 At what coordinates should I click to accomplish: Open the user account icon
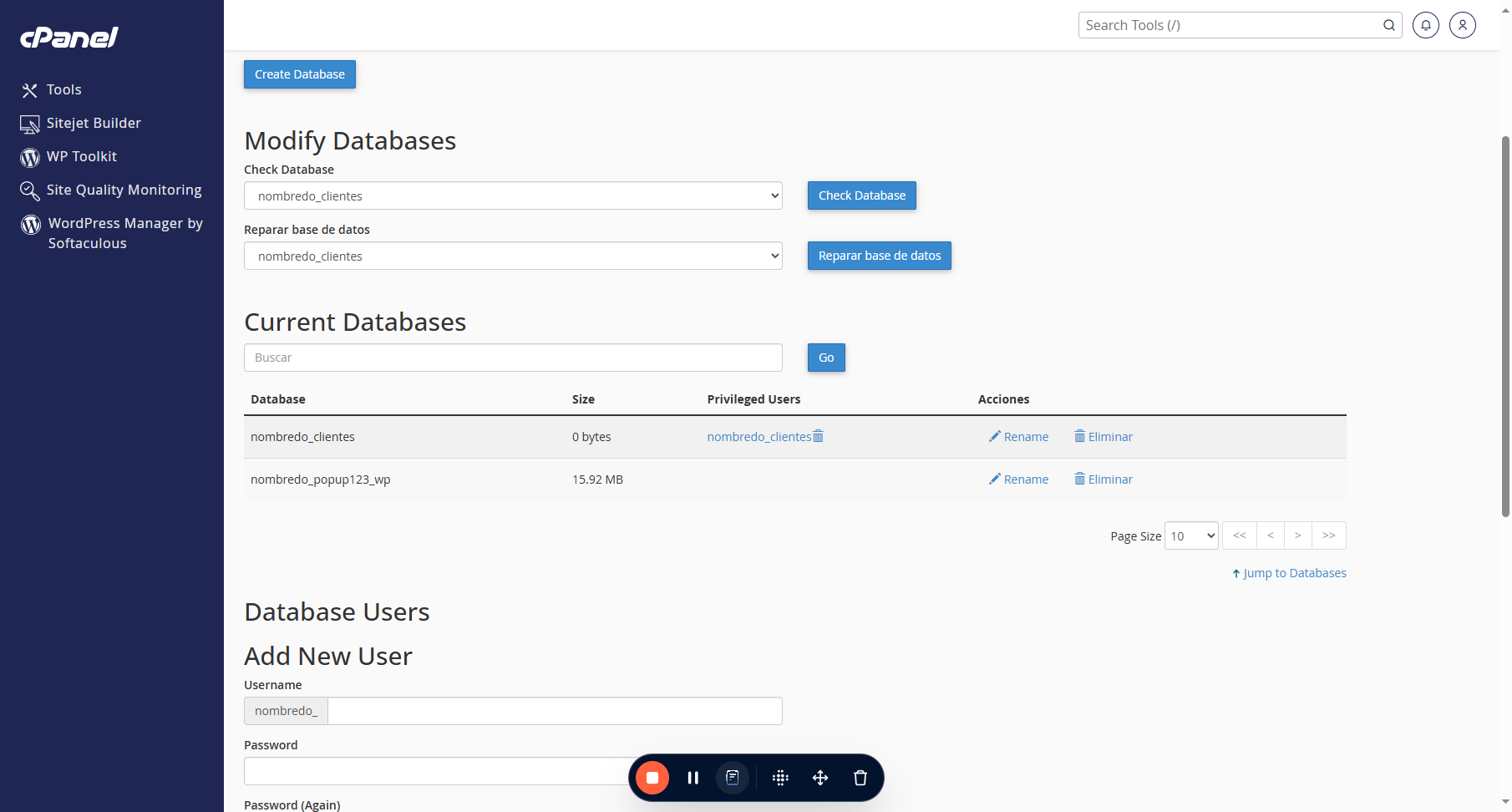(x=1463, y=25)
